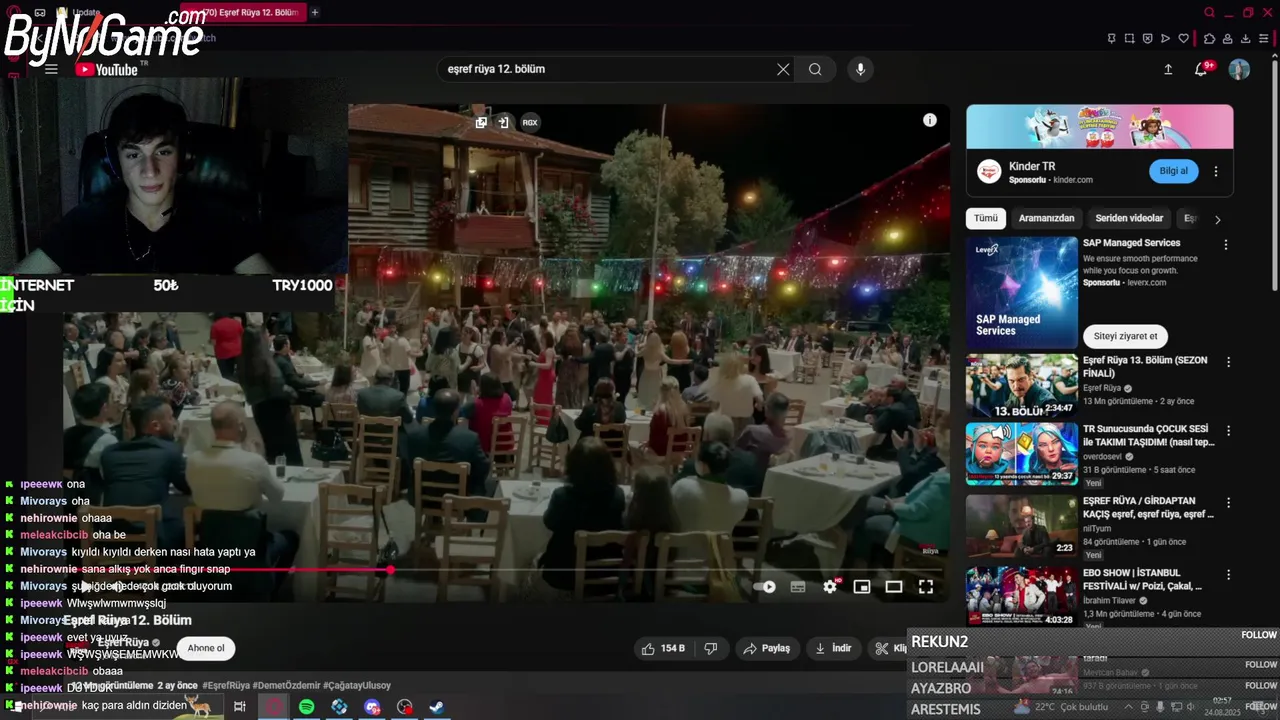
Task: Open a new browser tab with plus
Action: point(314,12)
